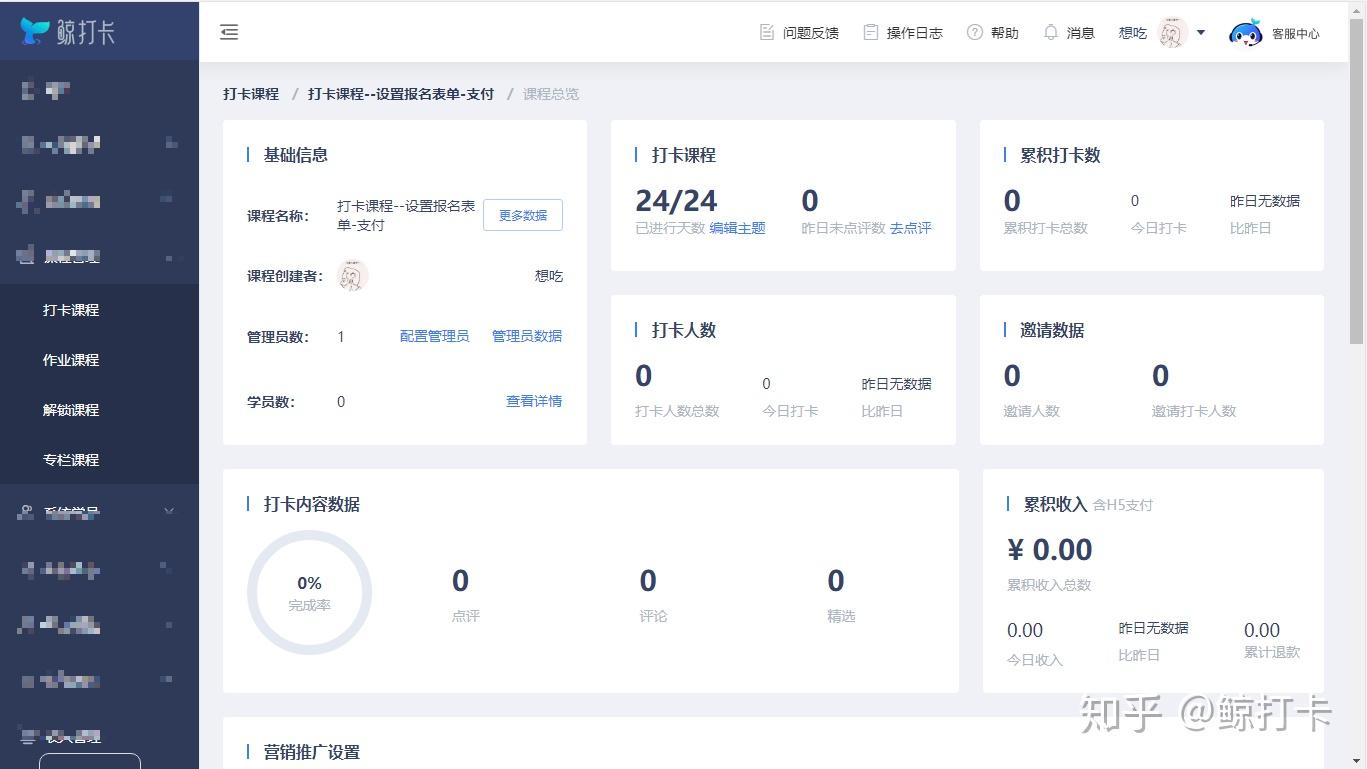Click the 邀请打卡人数 label
Image resolution: width=1367 pixels, height=769 pixels.
click(x=1194, y=411)
